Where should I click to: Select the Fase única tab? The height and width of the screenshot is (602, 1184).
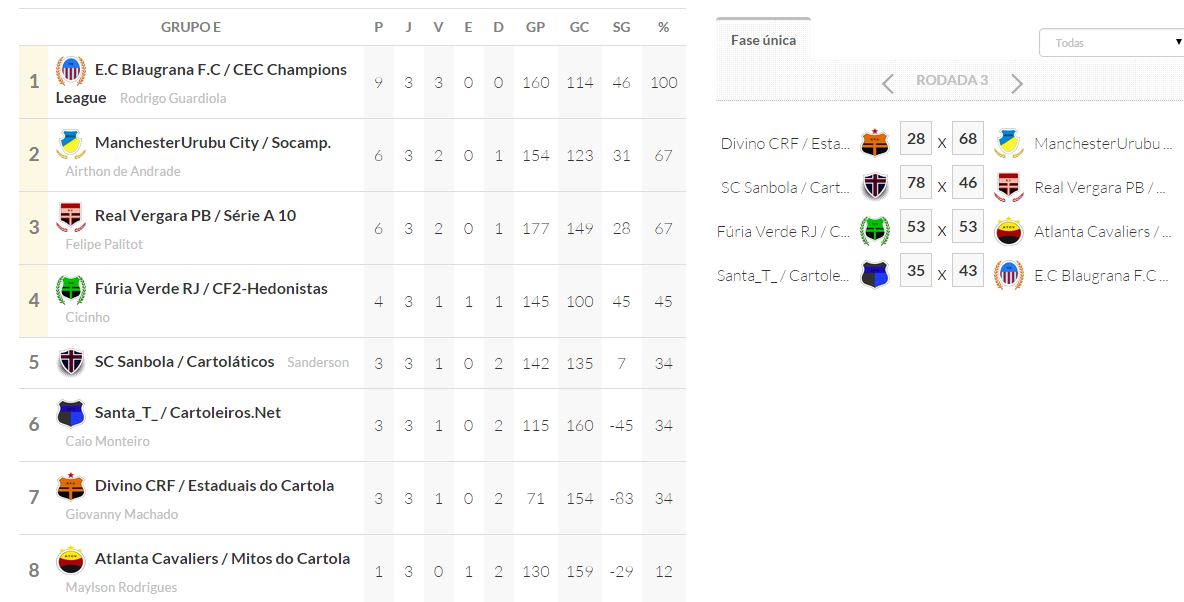[x=763, y=40]
